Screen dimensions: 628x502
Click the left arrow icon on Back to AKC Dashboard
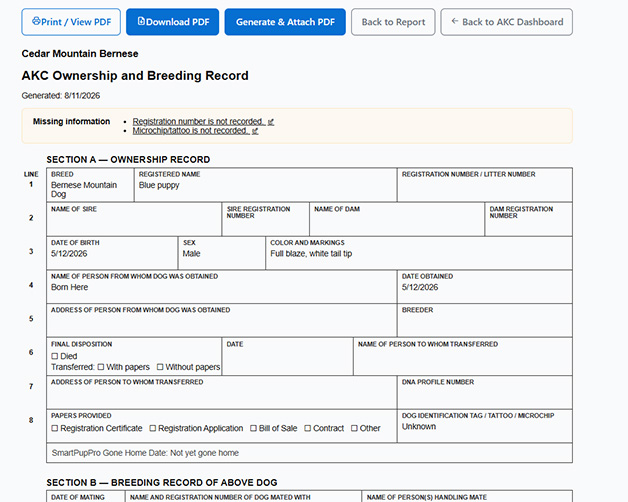[455, 21]
